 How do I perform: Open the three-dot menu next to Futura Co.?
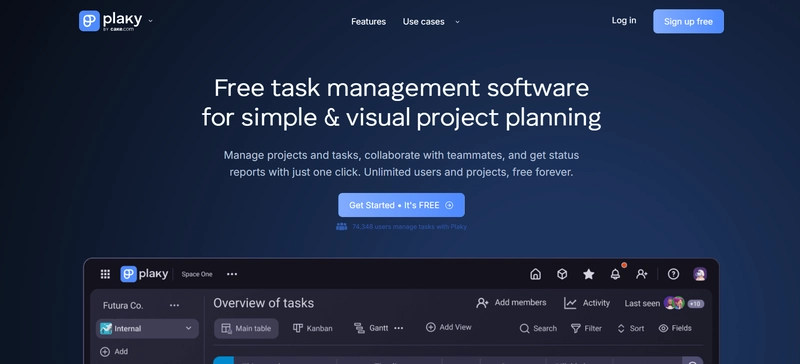[x=174, y=305]
